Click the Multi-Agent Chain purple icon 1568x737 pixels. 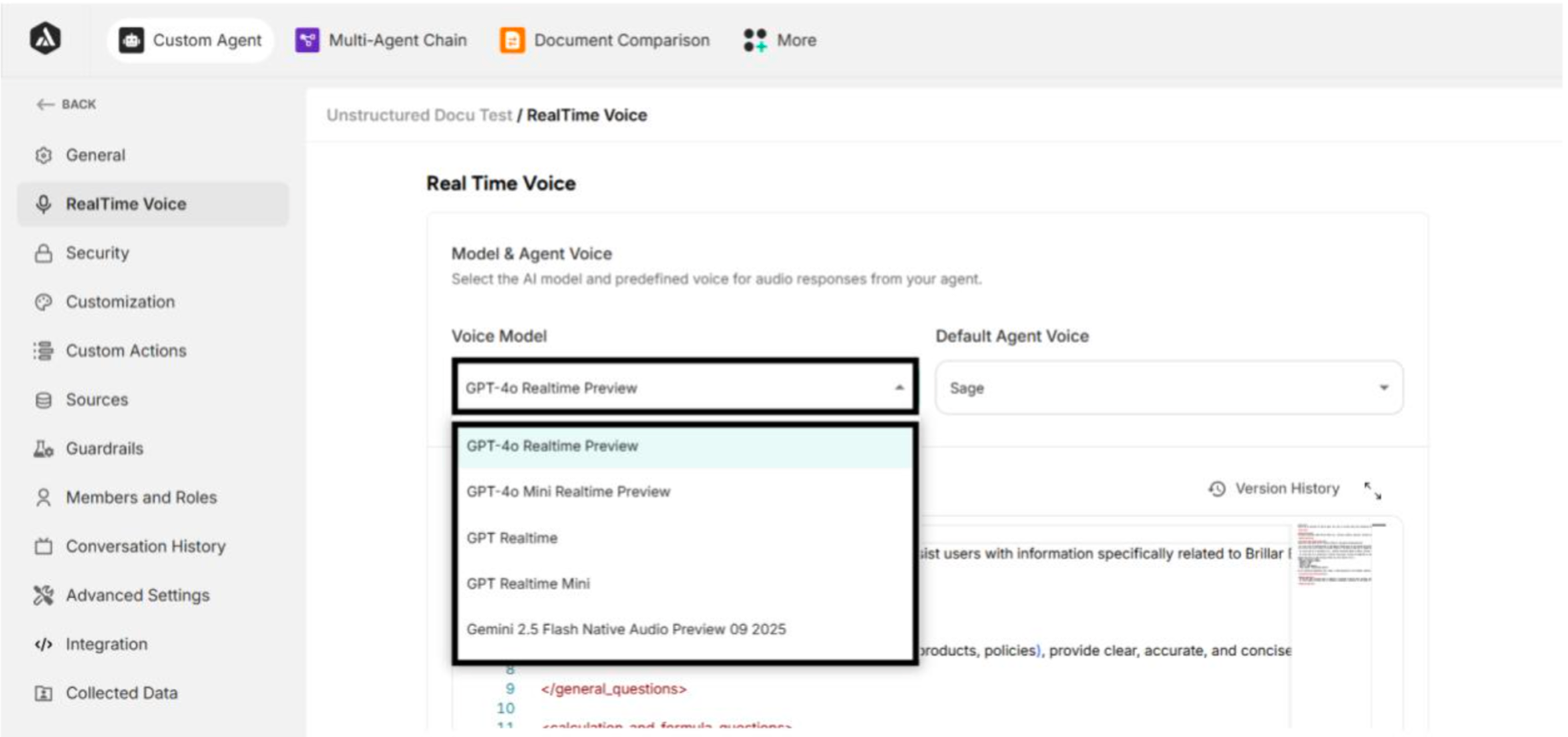pos(307,40)
